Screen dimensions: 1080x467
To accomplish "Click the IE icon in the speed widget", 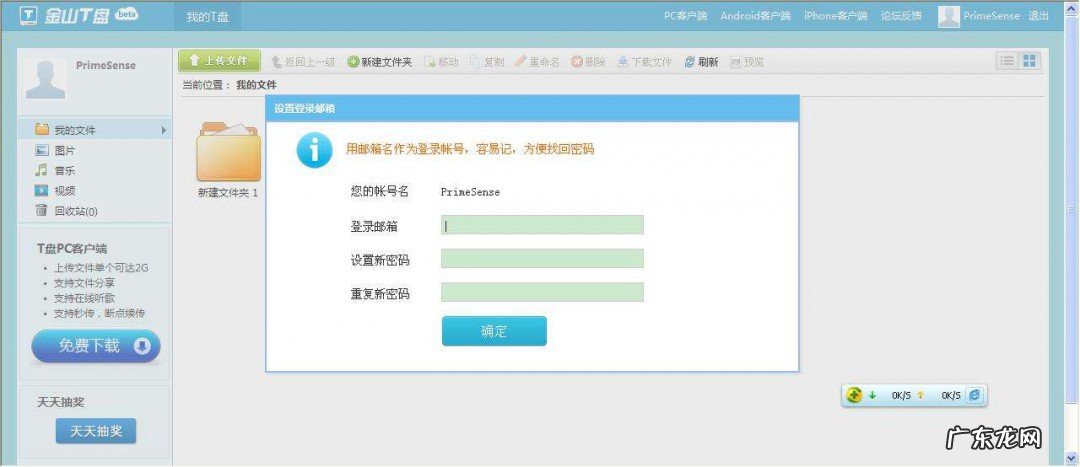I will [x=975, y=395].
